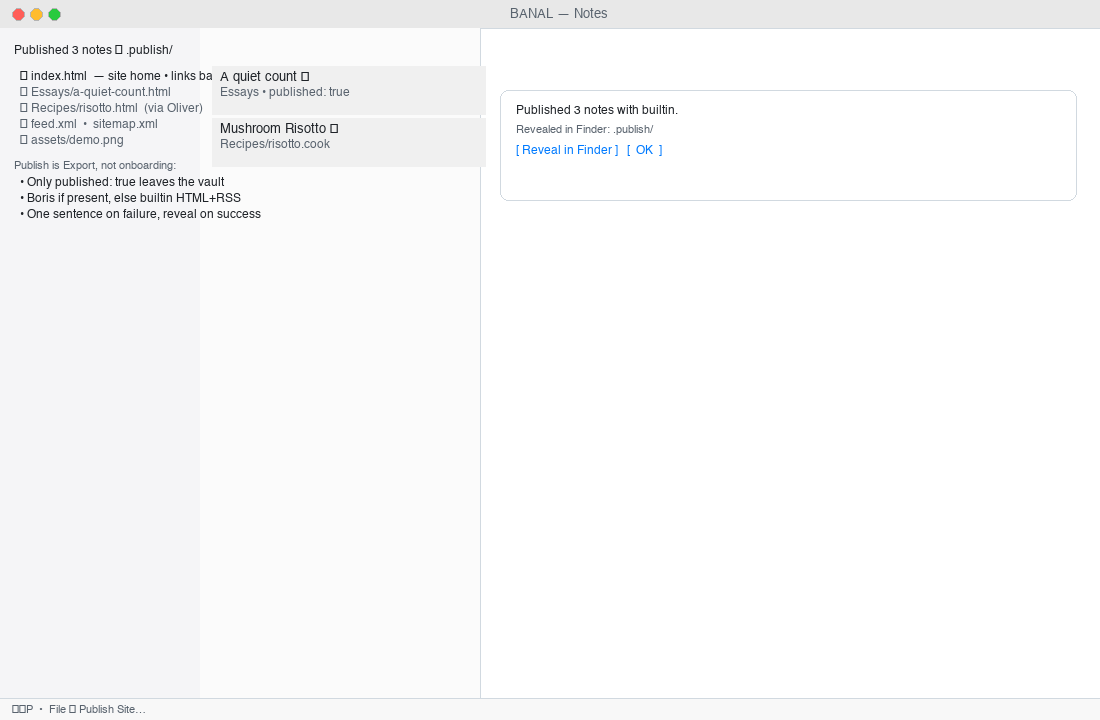Image resolution: width=1100 pixels, height=720 pixels.
Task: Click 'Boris if present, else builtin HTML+RSS' line
Action: pos(130,198)
